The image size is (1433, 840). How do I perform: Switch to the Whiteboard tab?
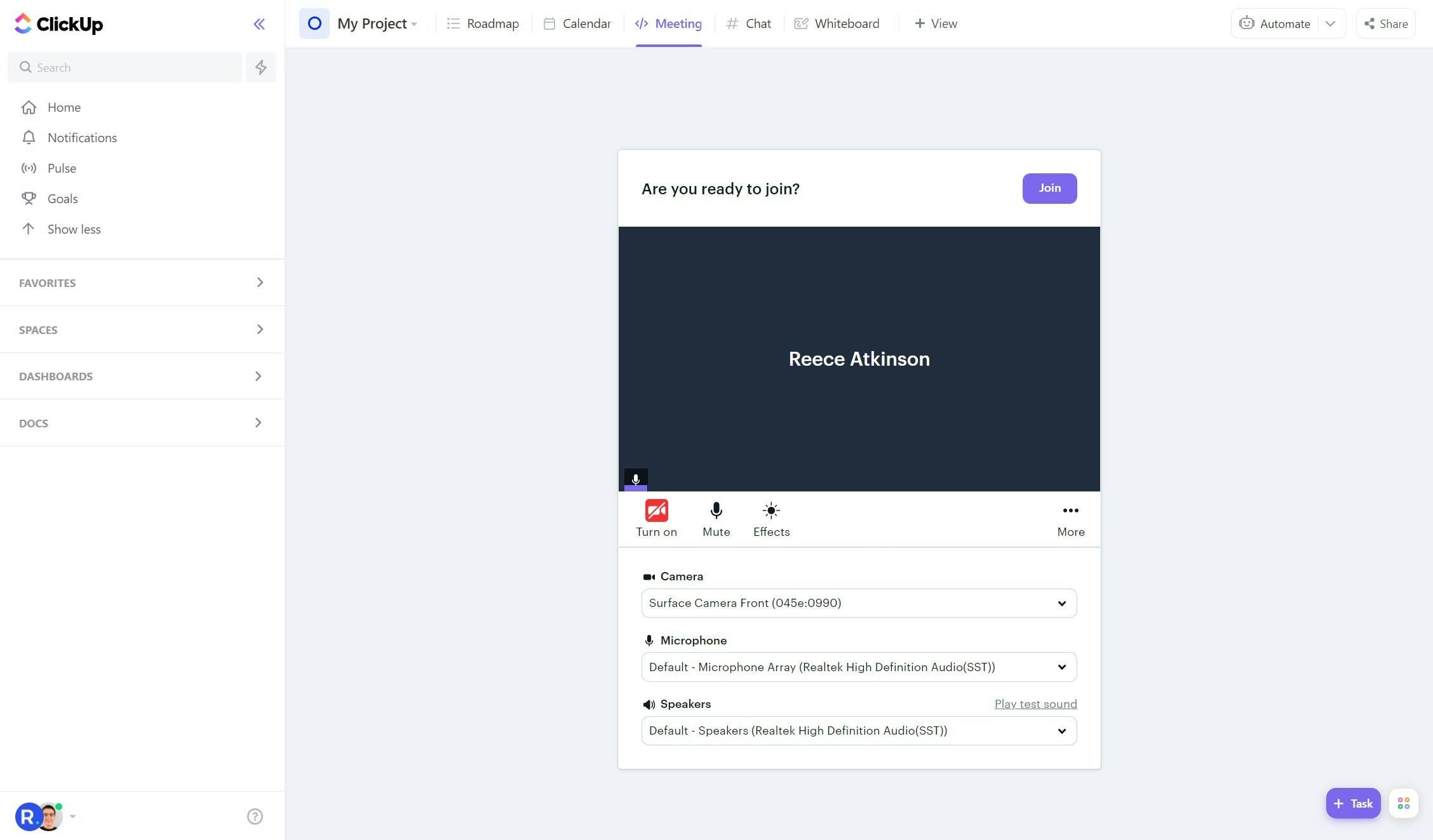click(837, 23)
